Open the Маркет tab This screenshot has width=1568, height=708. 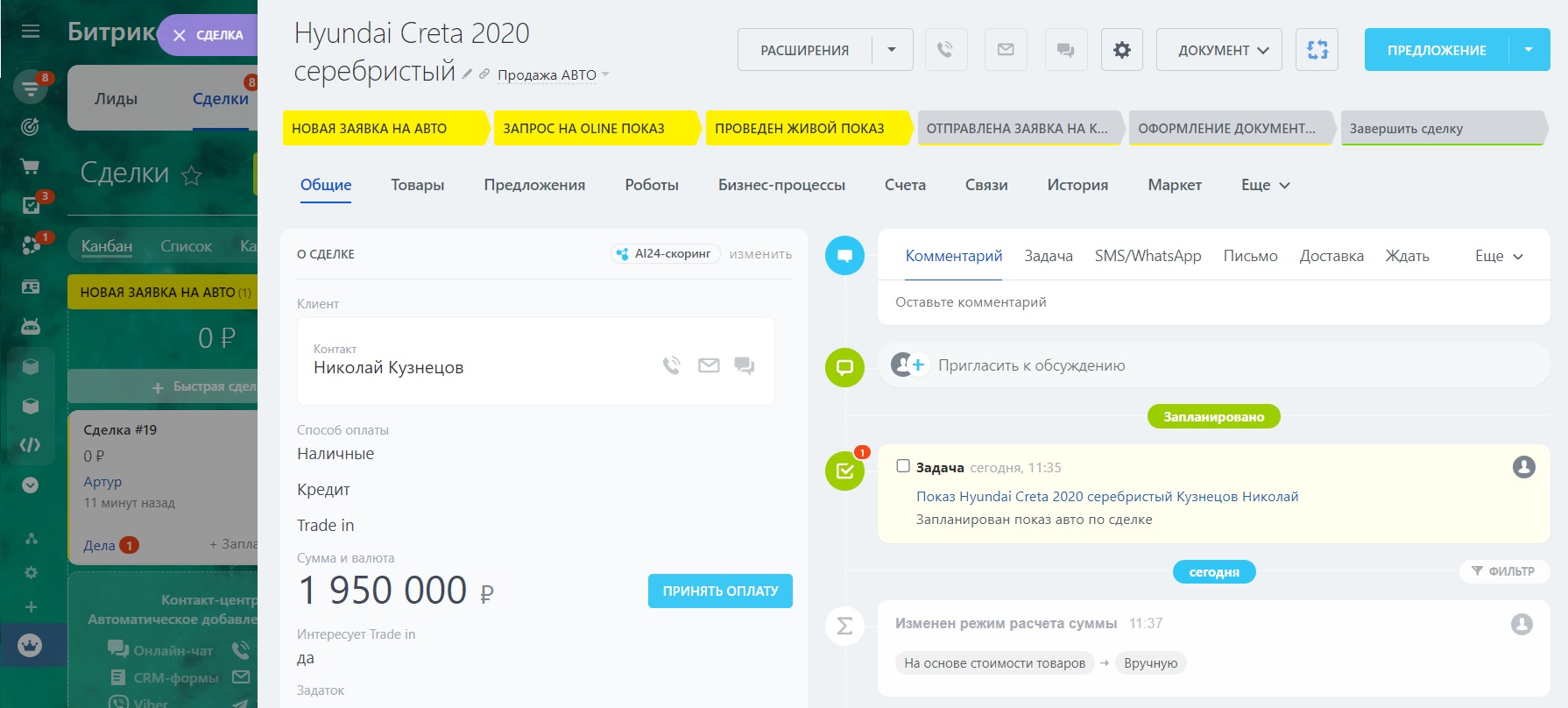click(1175, 185)
